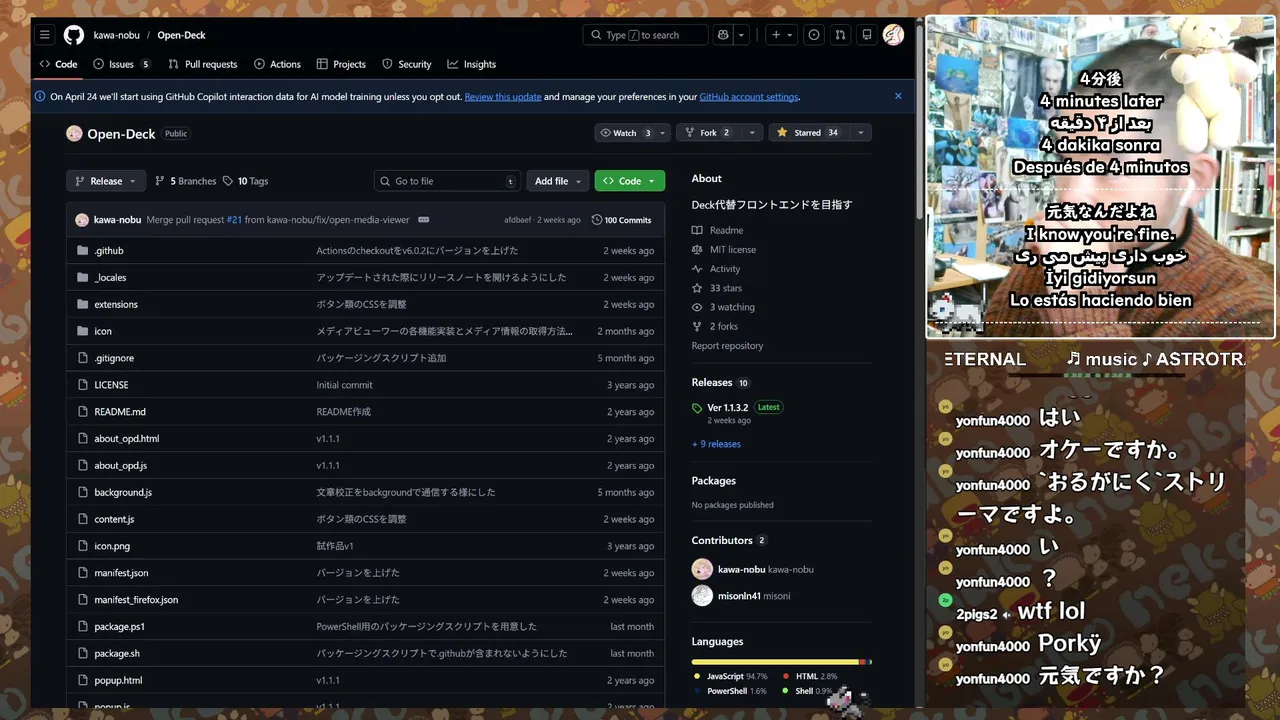Focus the Type / to search field
The height and width of the screenshot is (720, 1280).
click(x=645, y=35)
